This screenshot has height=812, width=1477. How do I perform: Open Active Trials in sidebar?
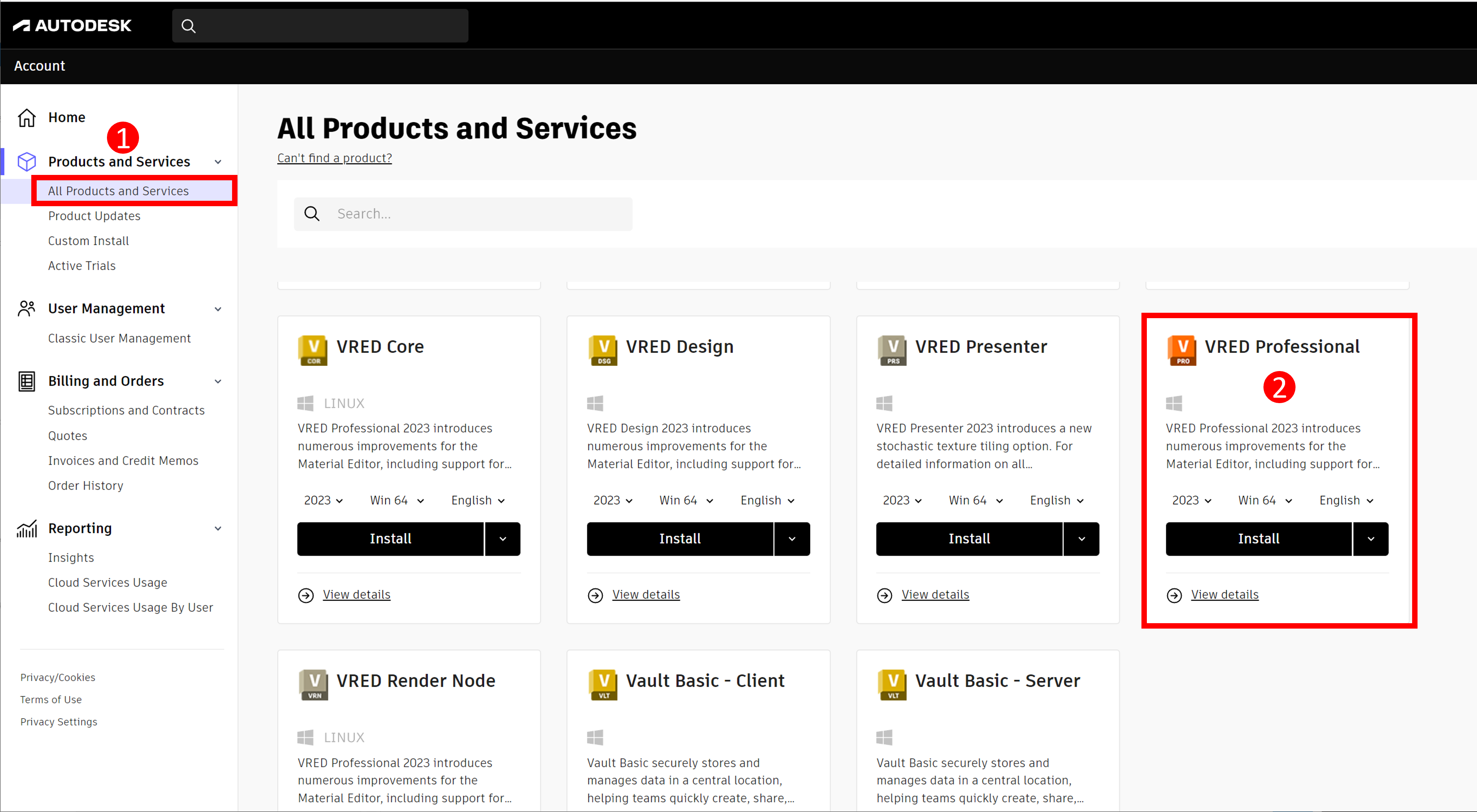pos(82,266)
